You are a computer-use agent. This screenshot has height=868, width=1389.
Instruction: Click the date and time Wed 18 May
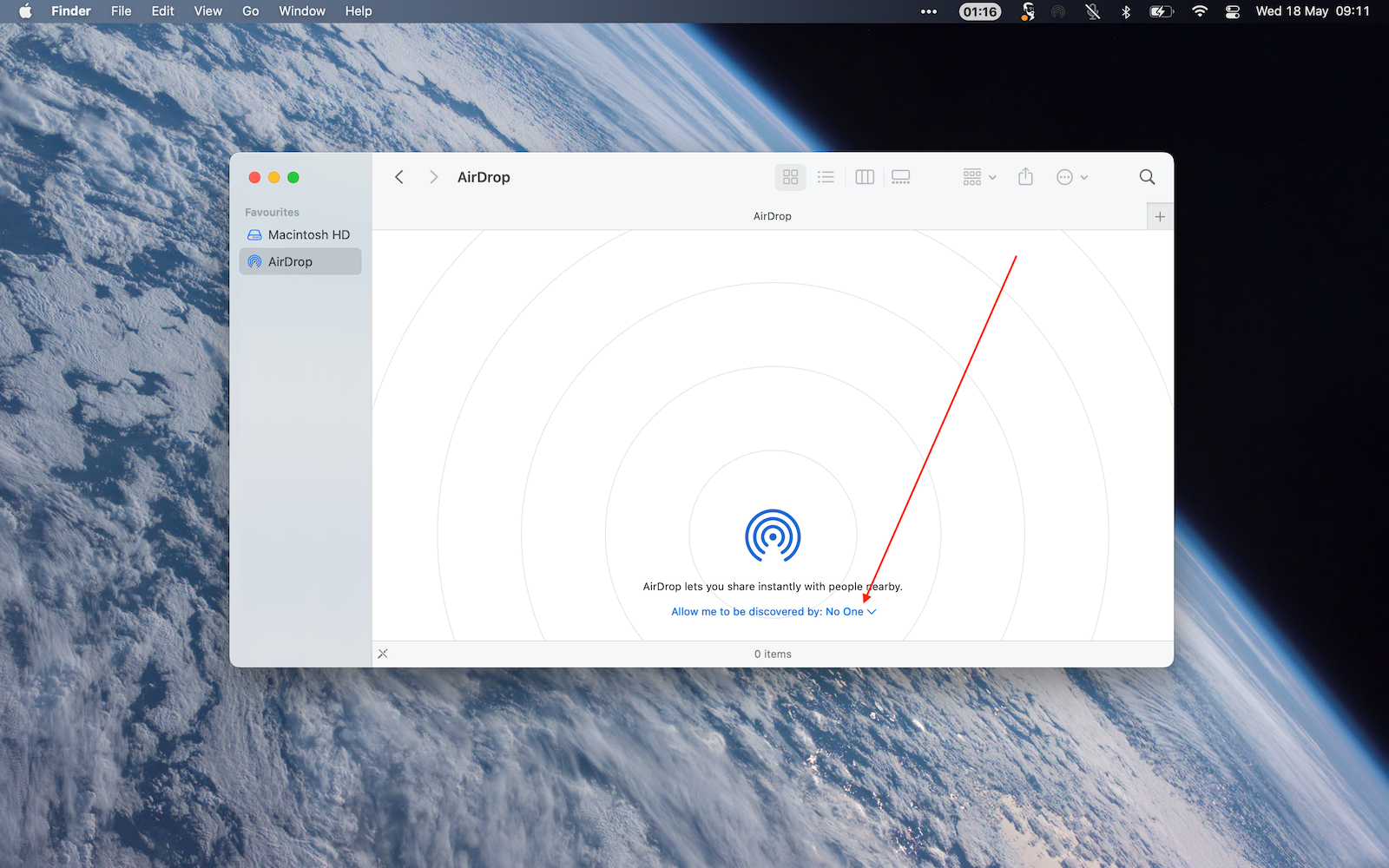pyautogui.click(x=1313, y=11)
